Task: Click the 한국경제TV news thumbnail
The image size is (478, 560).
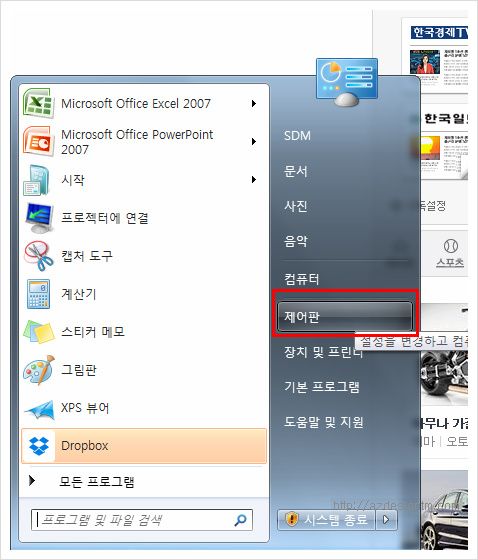Action: pyautogui.click(x=425, y=62)
